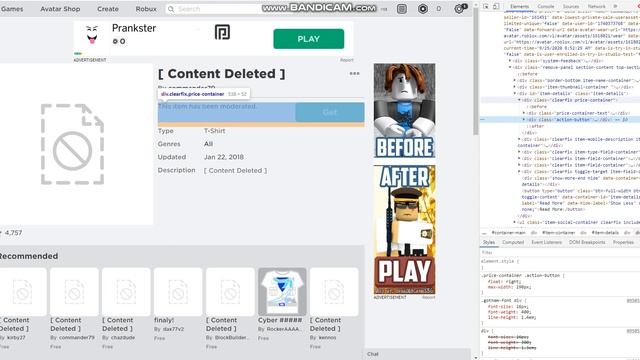Click #item-container in DOM breadcrumb
The width and height of the screenshot is (640, 360).
[558, 233]
